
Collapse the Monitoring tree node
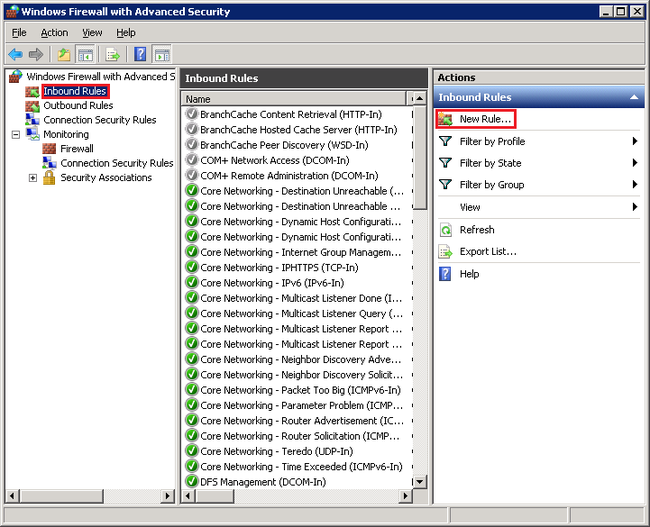[16, 134]
